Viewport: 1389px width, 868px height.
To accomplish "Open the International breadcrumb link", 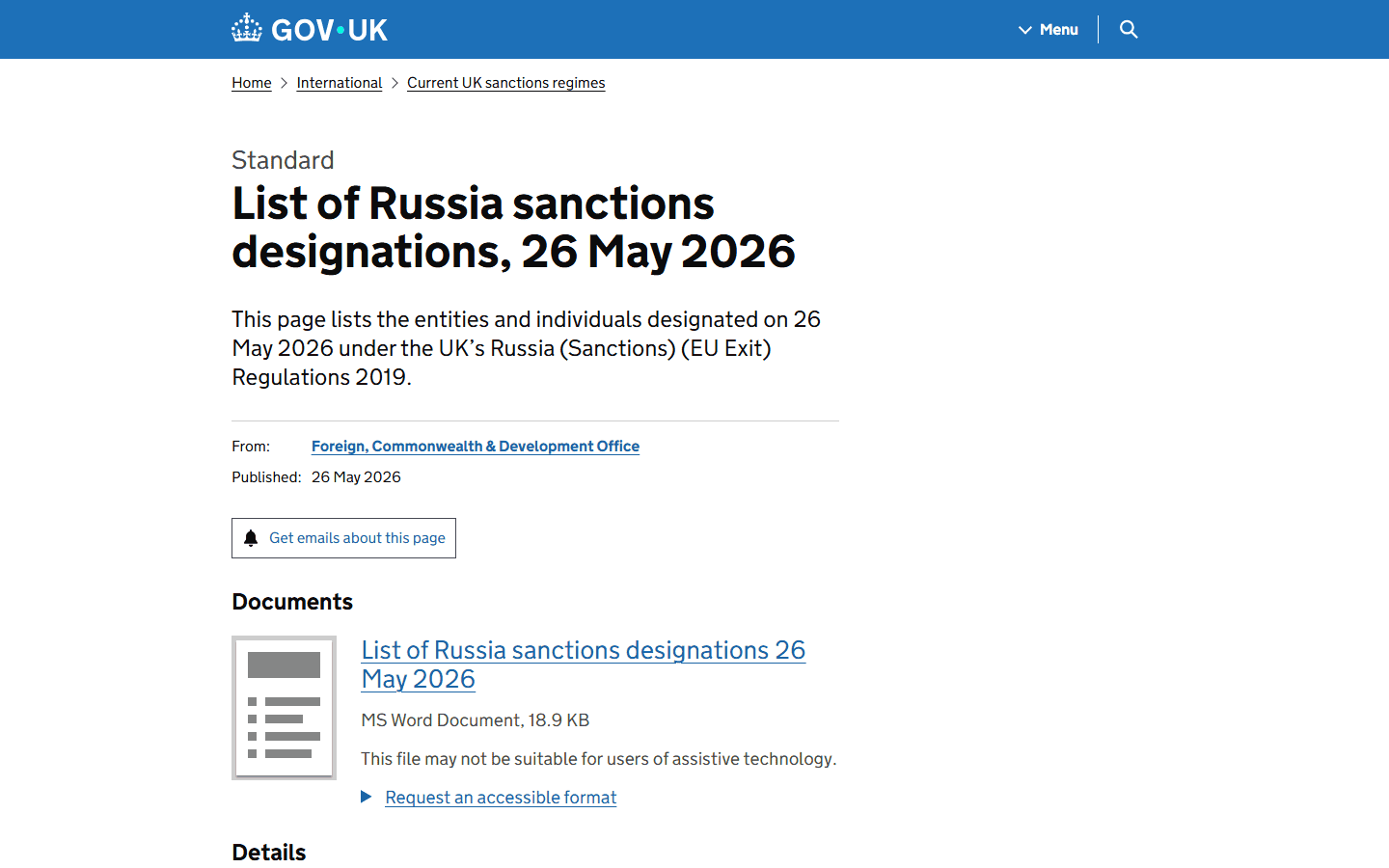I will tap(340, 83).
